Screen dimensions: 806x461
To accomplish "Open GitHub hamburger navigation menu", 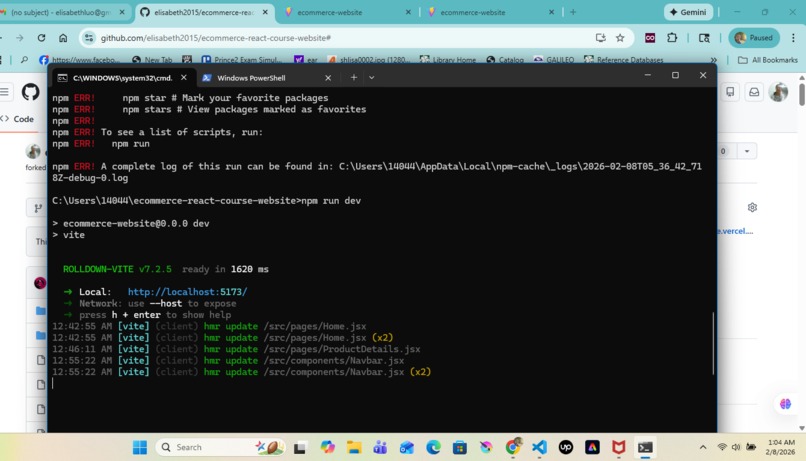I will click(x=5, y=92).
